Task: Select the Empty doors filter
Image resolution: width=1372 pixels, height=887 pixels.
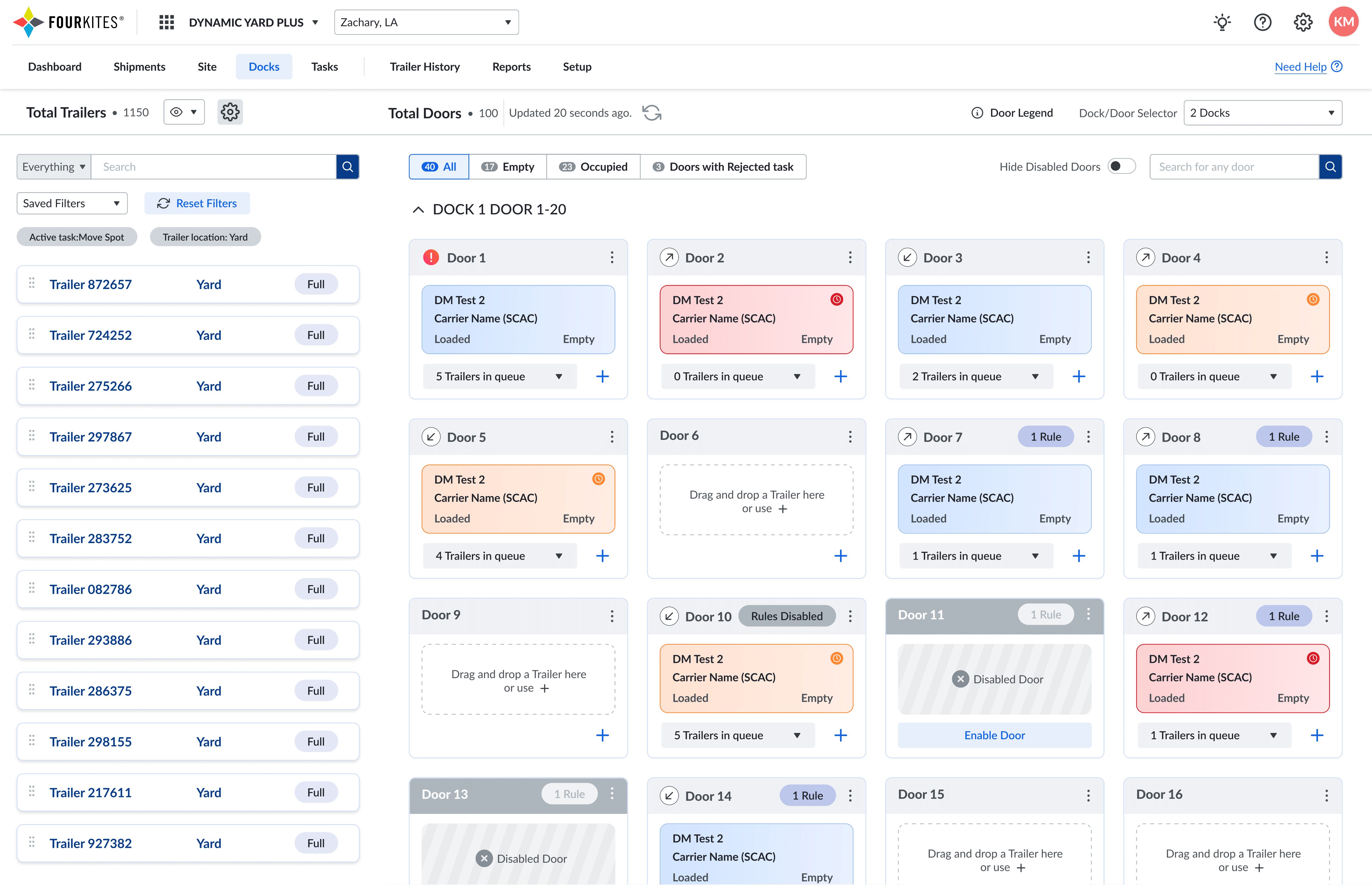Action: (x=507, y=166)
